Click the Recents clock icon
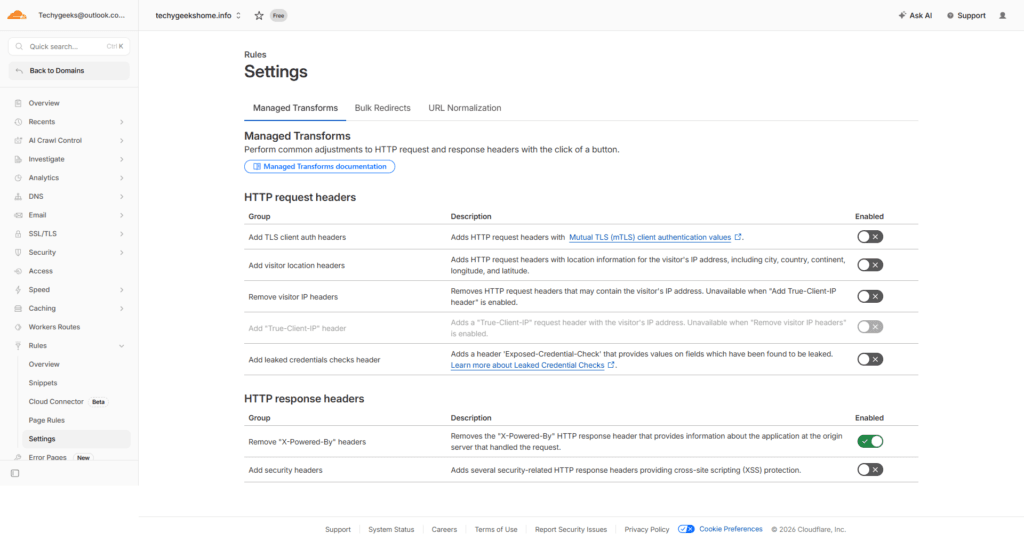 [18, 122]
